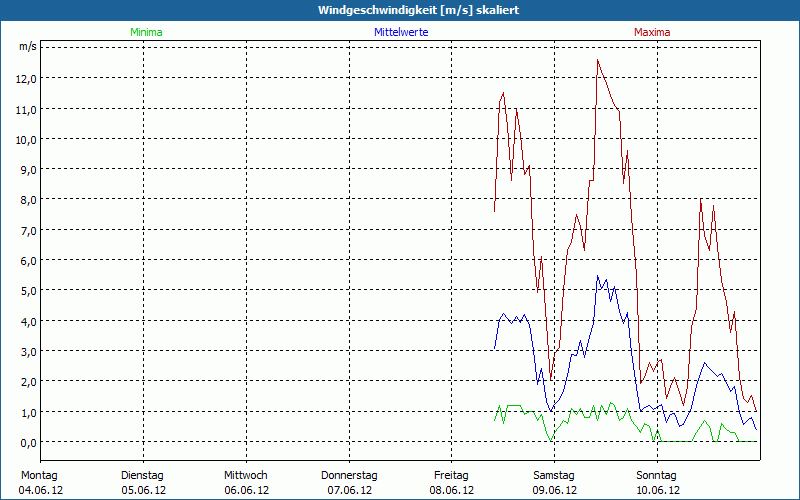
Task: Click the 'Samstag' day label
Action: 554,476
